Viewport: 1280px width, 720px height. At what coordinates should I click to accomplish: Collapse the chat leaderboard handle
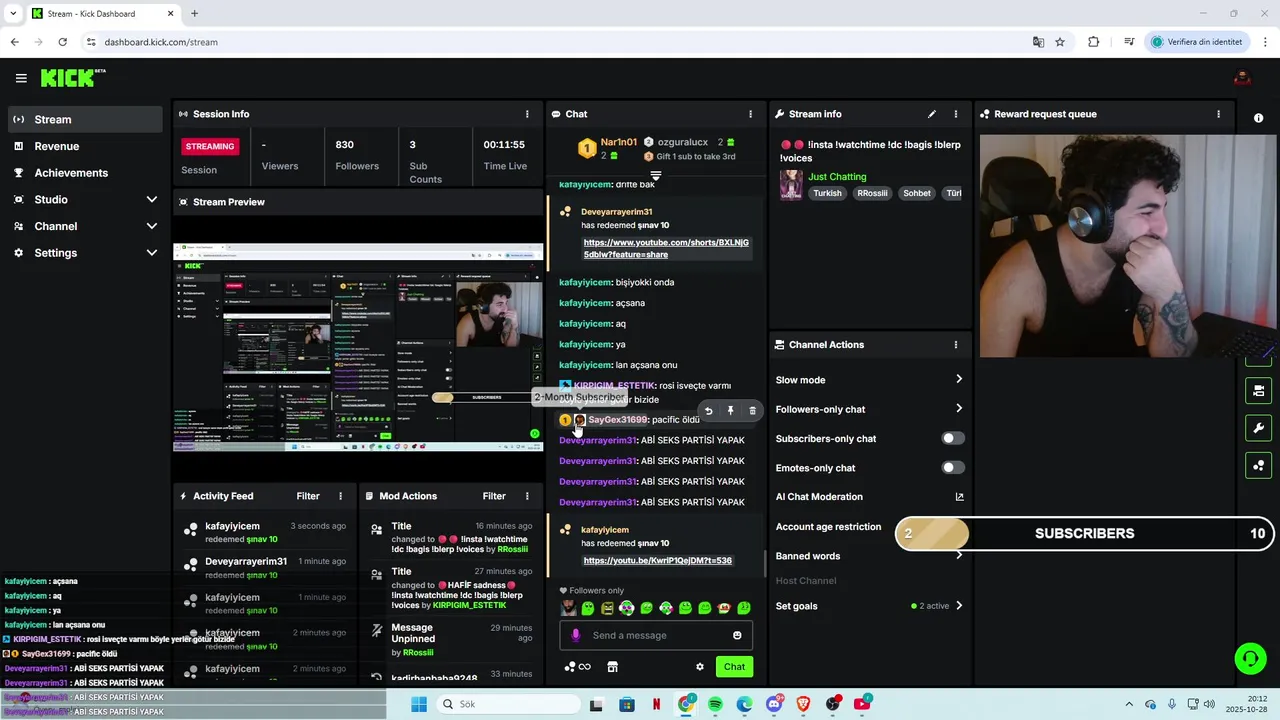(x=656, y=176)
